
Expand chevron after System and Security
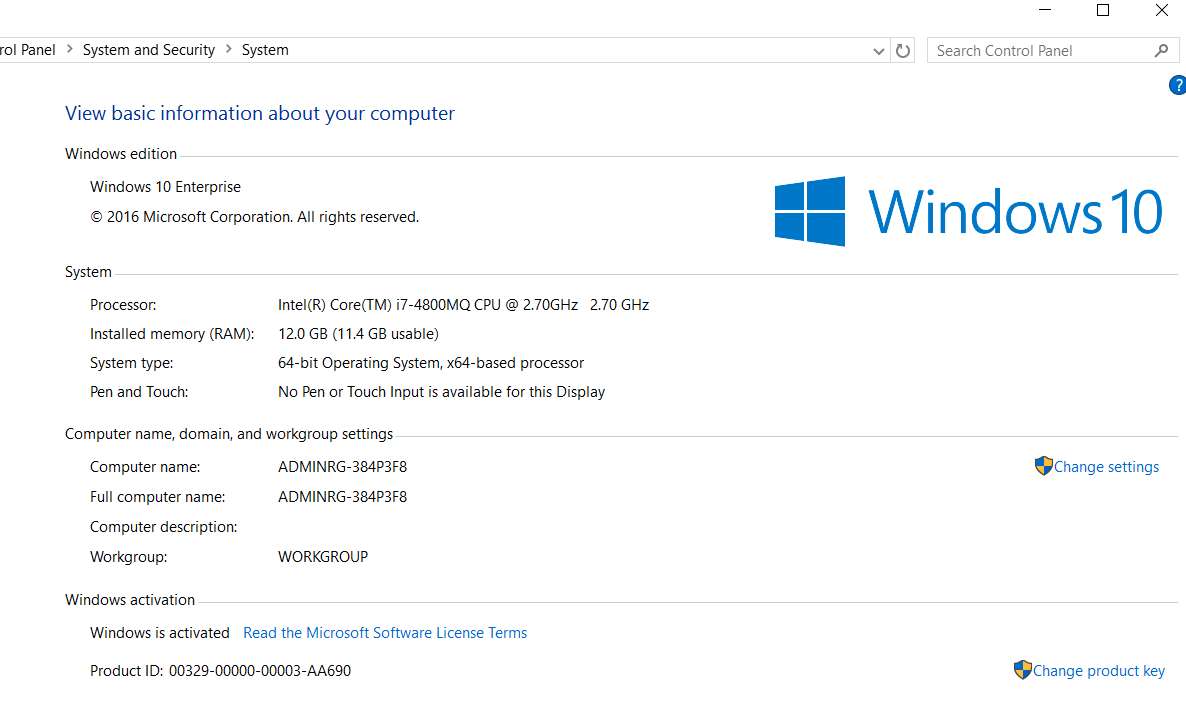pyautogui.click(x=229, y=50)
